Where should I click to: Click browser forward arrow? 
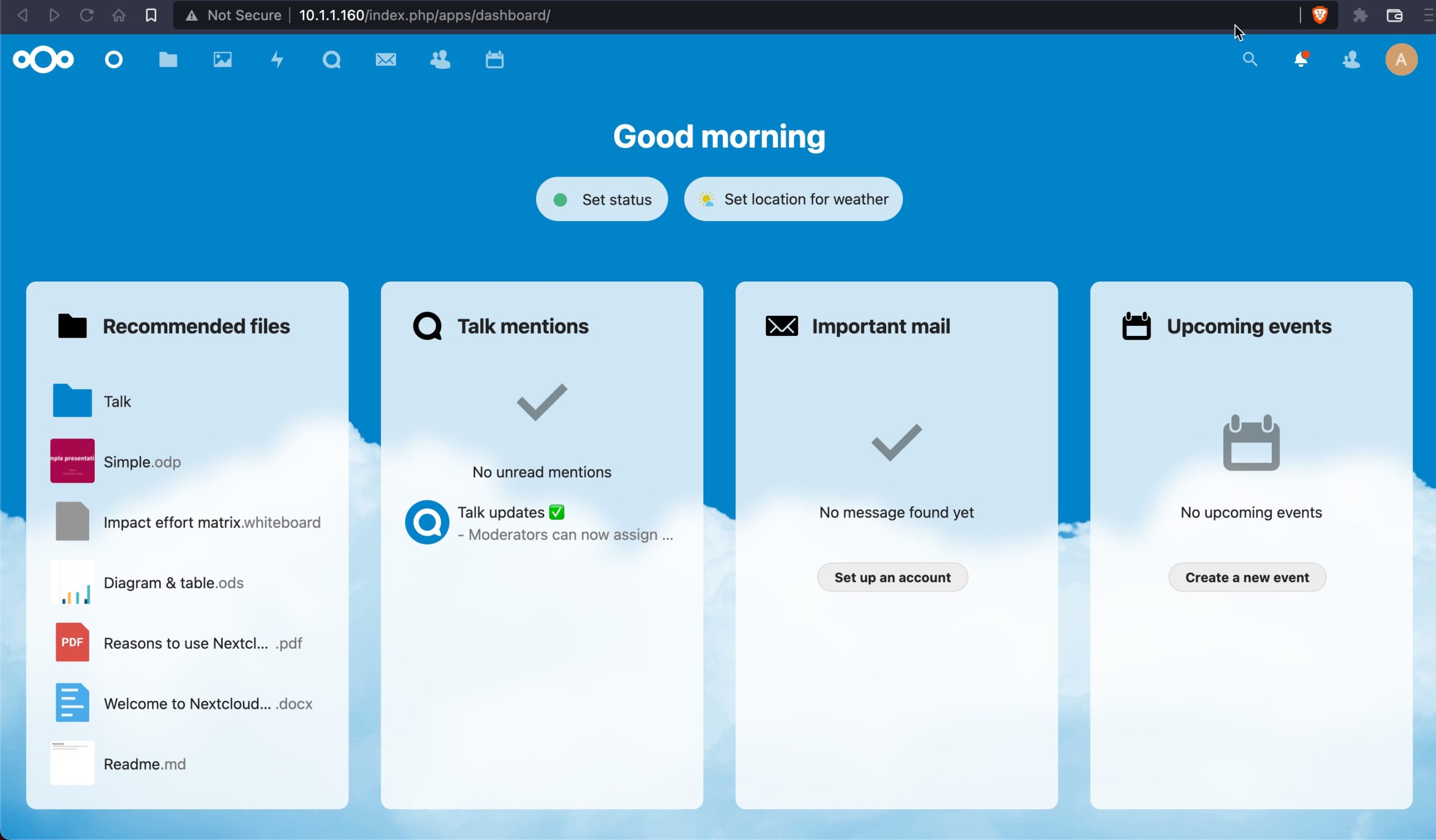[55, 15]
